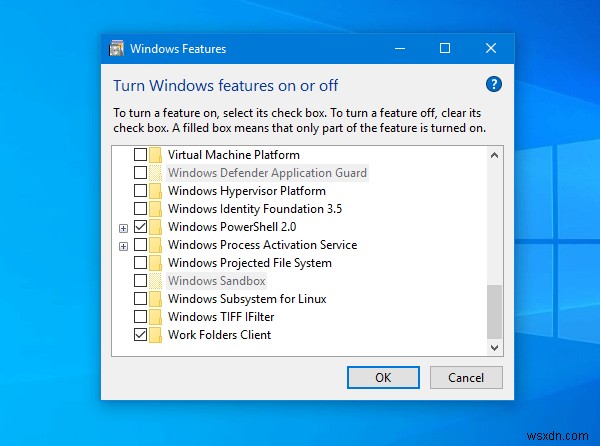600x446 pixels.
Task: Select the Windows Hypervisor Platform label
Action: pos(247,191)
